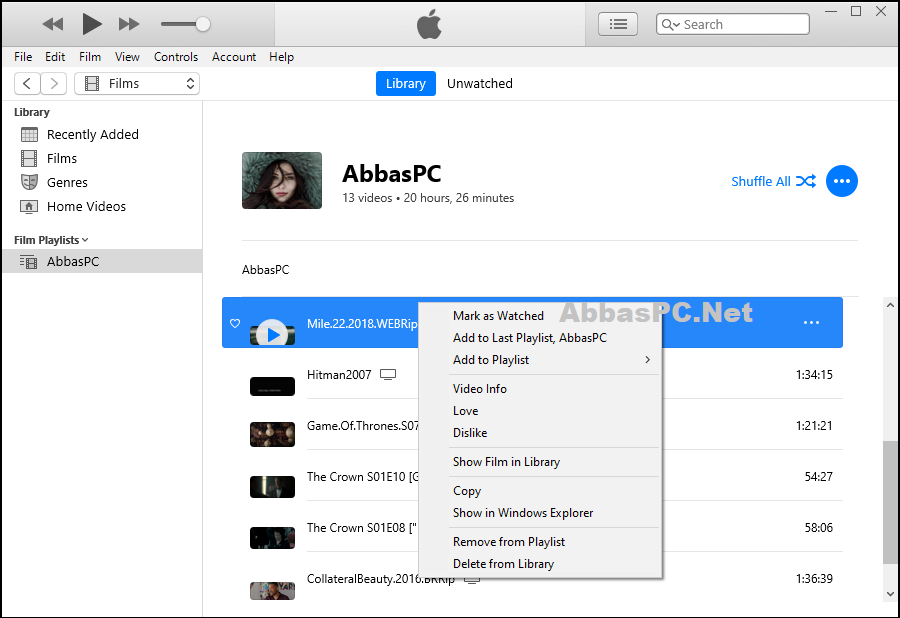Screen dimensions: 900x618
Task: Open the Films media type dropdown
Action: pyautogui.click(x=137, y=84)
